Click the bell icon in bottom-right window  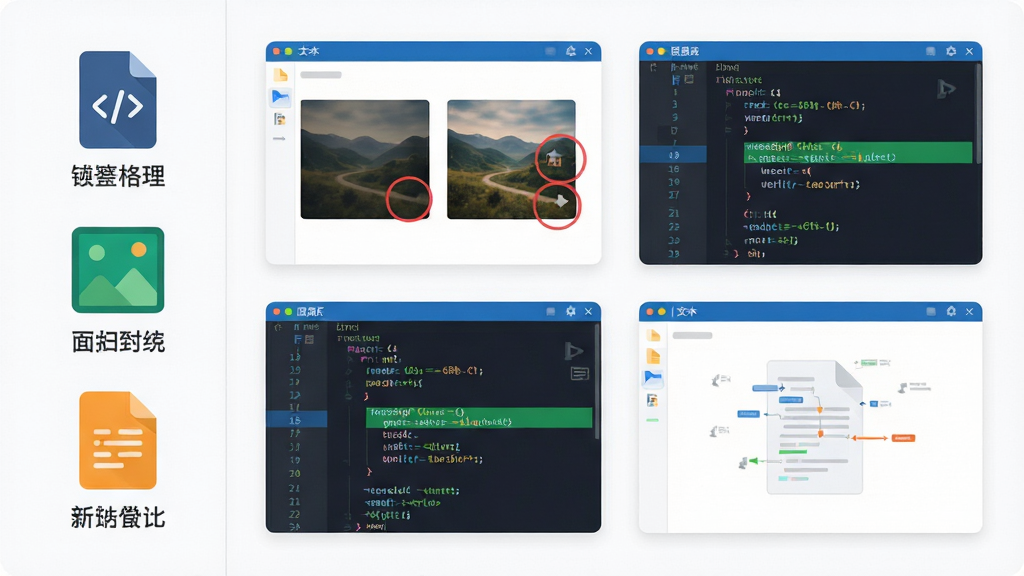click(951, 312)
